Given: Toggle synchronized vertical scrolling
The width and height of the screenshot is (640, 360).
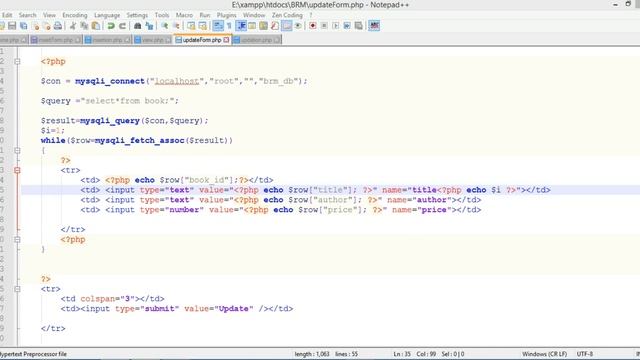Looking at the screenshot, I should click(x=191, y=26).
